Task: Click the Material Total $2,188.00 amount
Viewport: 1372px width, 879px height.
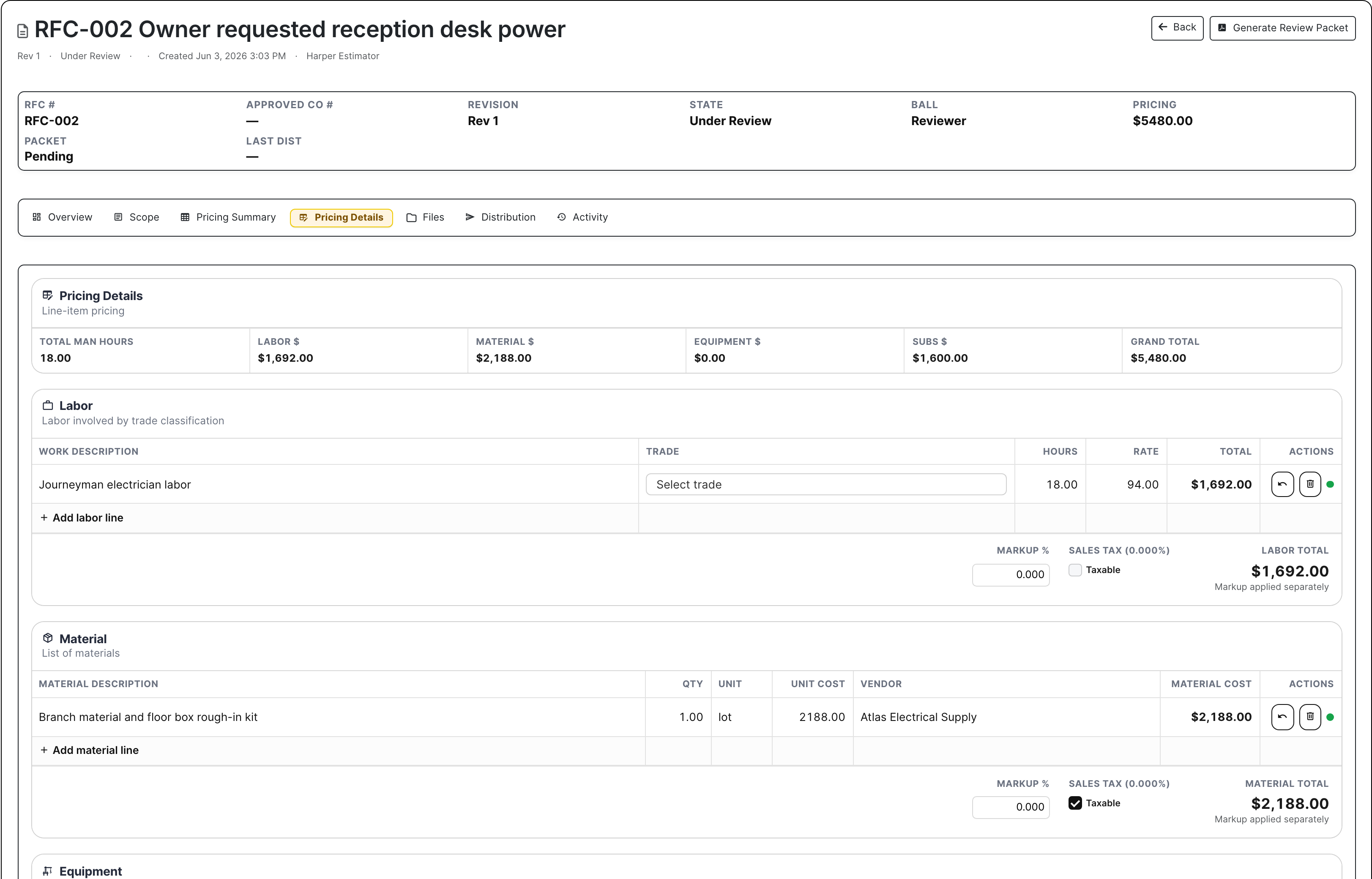Action: (x=1289, y=804)
